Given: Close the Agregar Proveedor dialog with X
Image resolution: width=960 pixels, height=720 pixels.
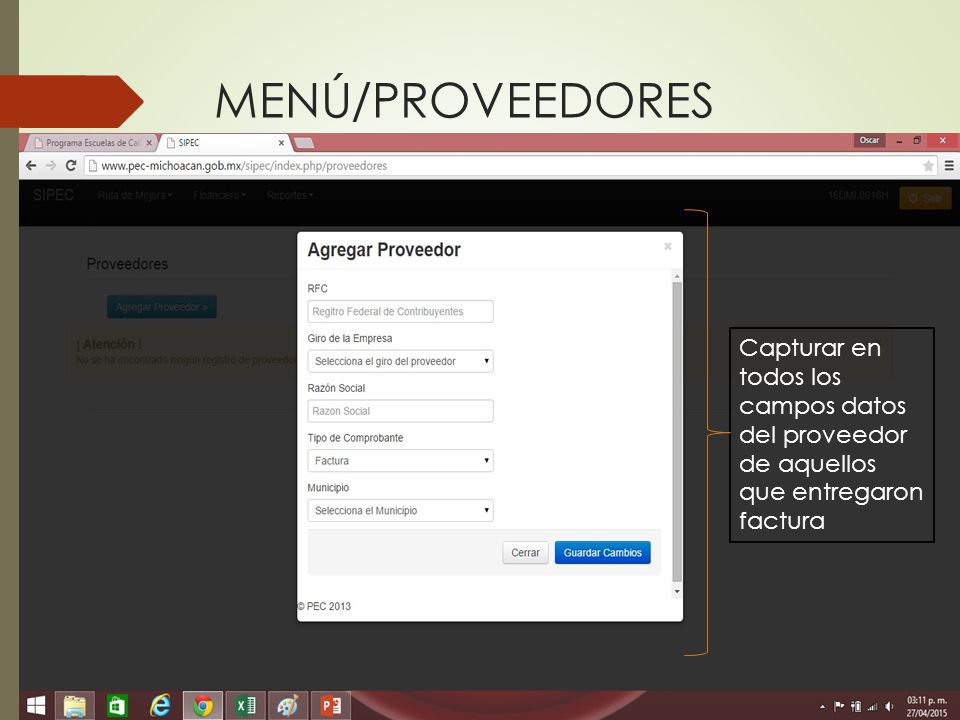Looking at the screenshot, I should (x=667, y=246).
